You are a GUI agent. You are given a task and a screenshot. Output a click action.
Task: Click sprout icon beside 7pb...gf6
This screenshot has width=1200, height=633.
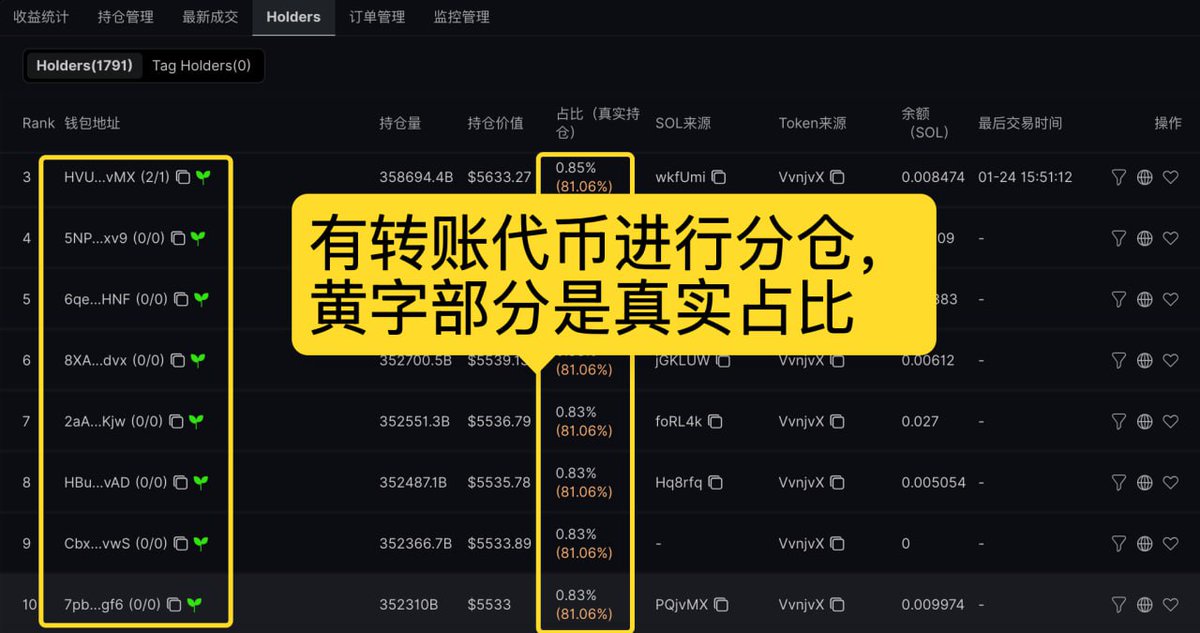[194, 604]
